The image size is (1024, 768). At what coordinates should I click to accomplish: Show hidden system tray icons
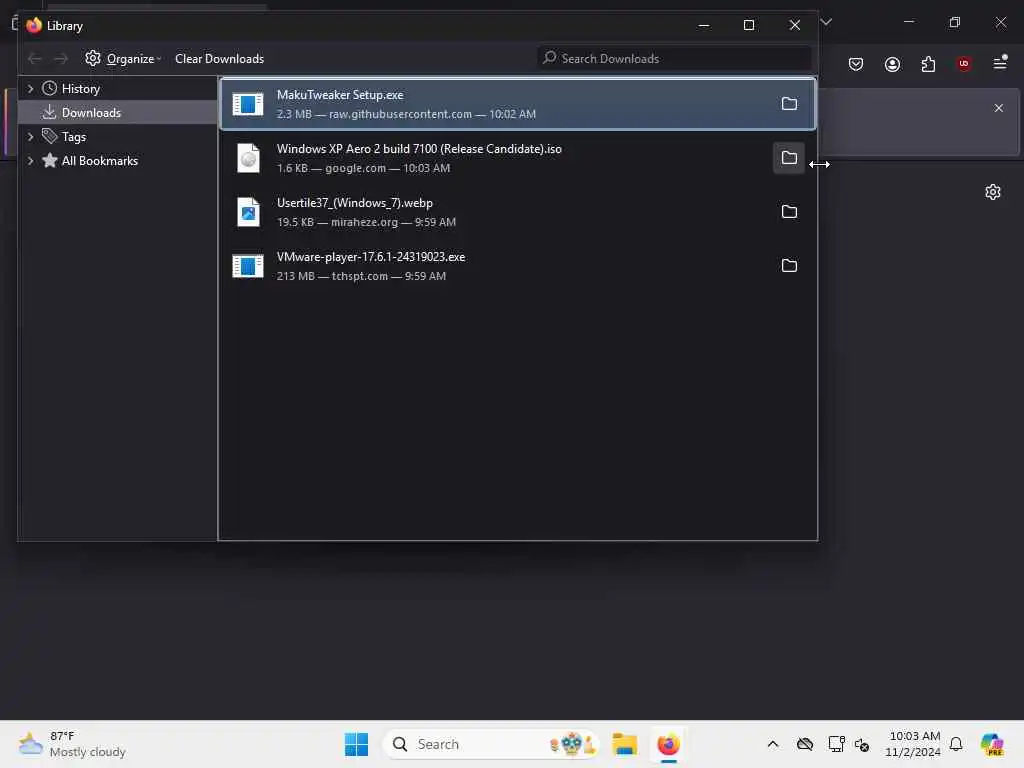click(773, 744)
